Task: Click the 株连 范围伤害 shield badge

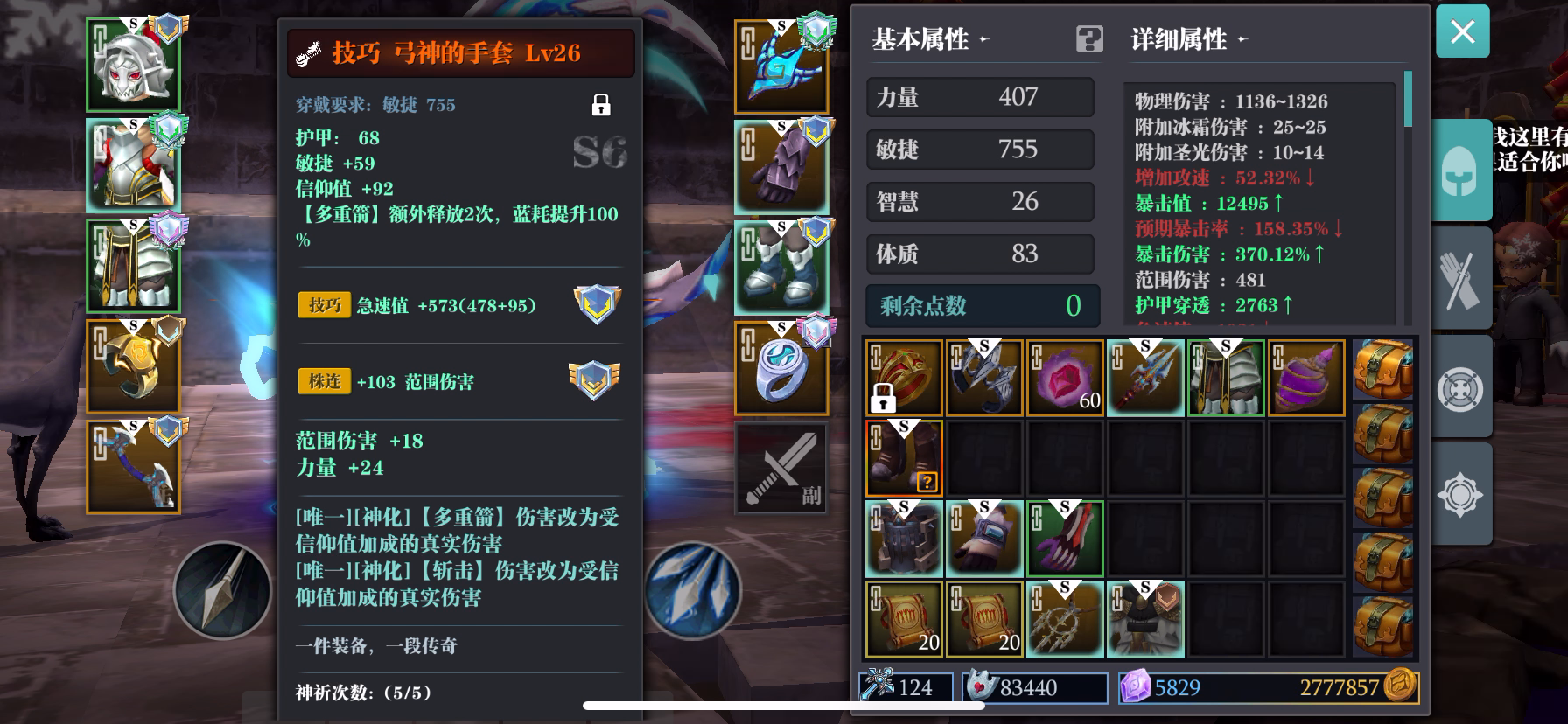Action: tap(594, 380)
